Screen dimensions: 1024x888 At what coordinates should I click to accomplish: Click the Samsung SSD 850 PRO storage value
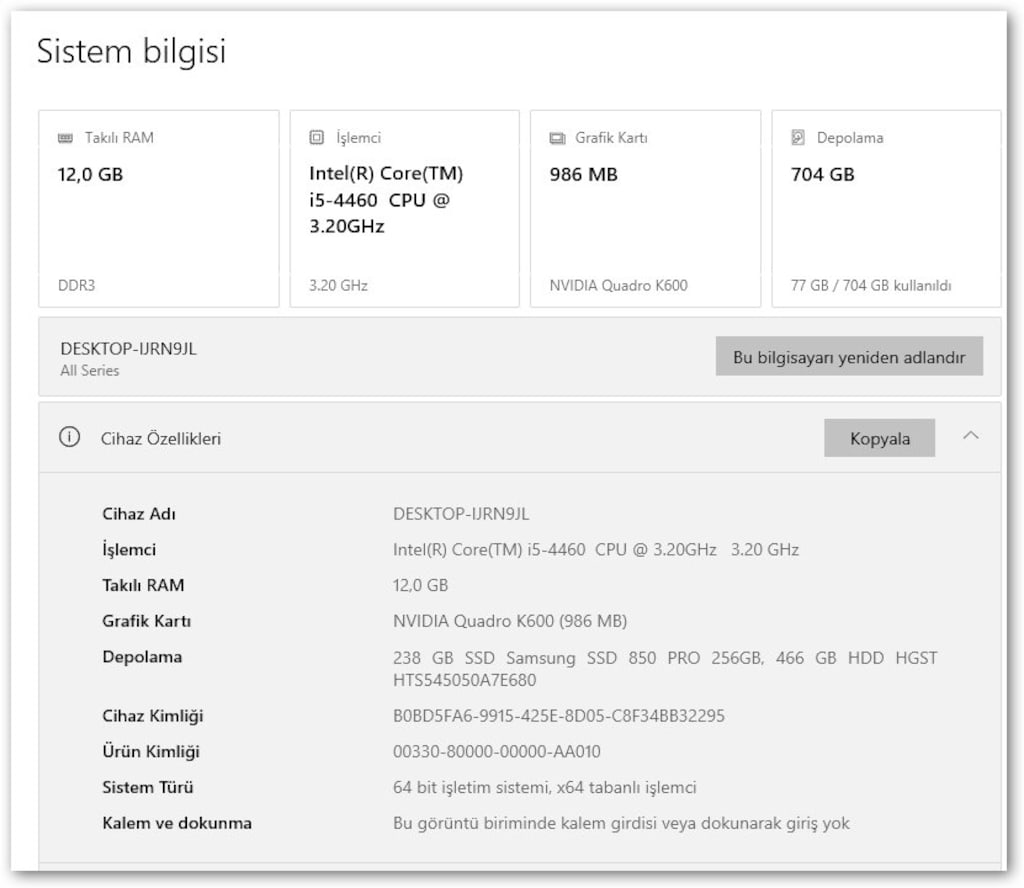coord(665,669)
